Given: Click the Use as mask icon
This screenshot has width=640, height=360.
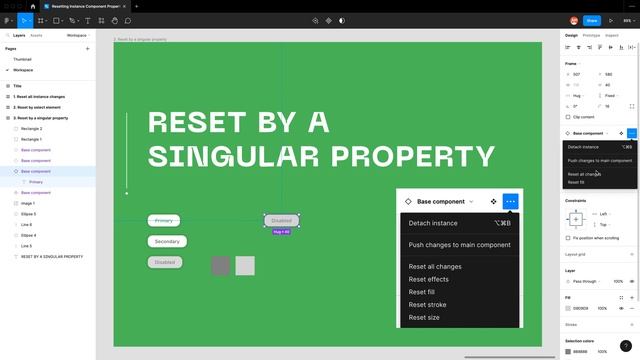Looking at the screenshot, I should tap(342, 20).
